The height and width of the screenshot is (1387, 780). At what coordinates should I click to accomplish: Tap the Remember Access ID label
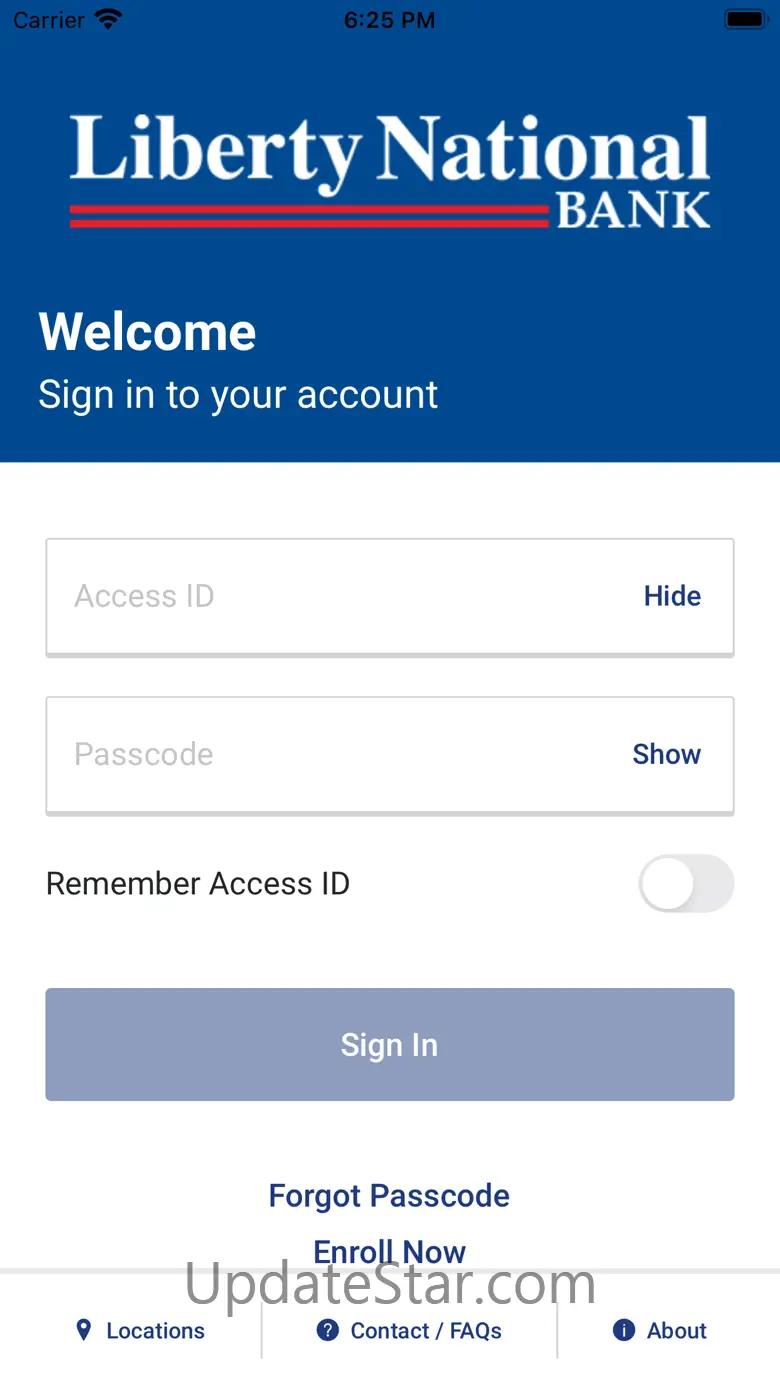tap(198, 884)
